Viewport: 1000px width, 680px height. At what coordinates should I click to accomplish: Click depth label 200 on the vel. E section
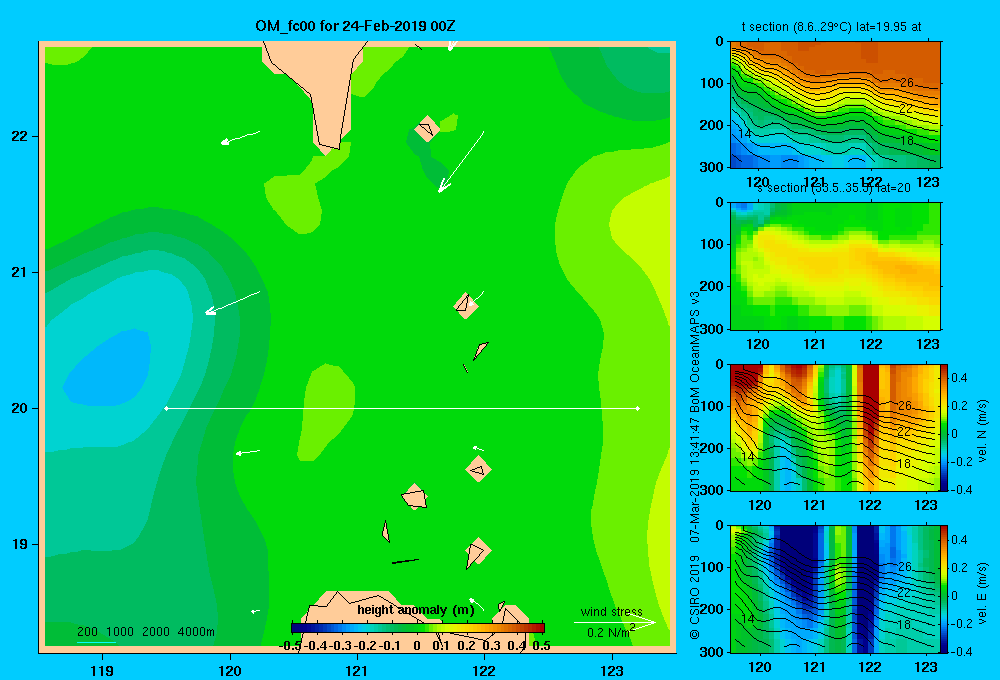coord(712,609)
